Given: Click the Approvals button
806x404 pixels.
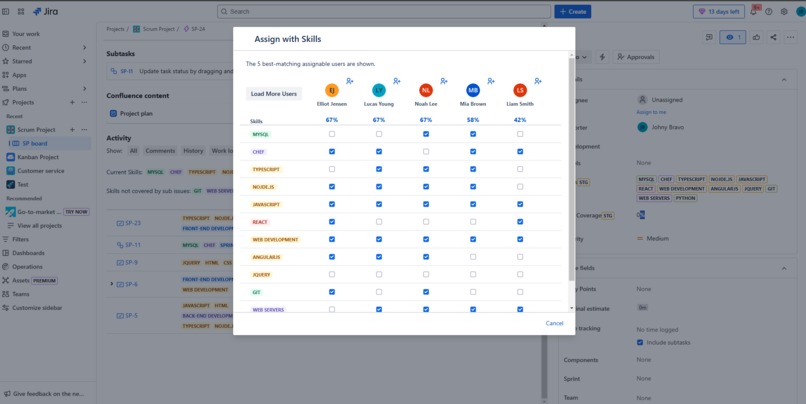Looking at the screenshot, I should (x=635, y=57).
